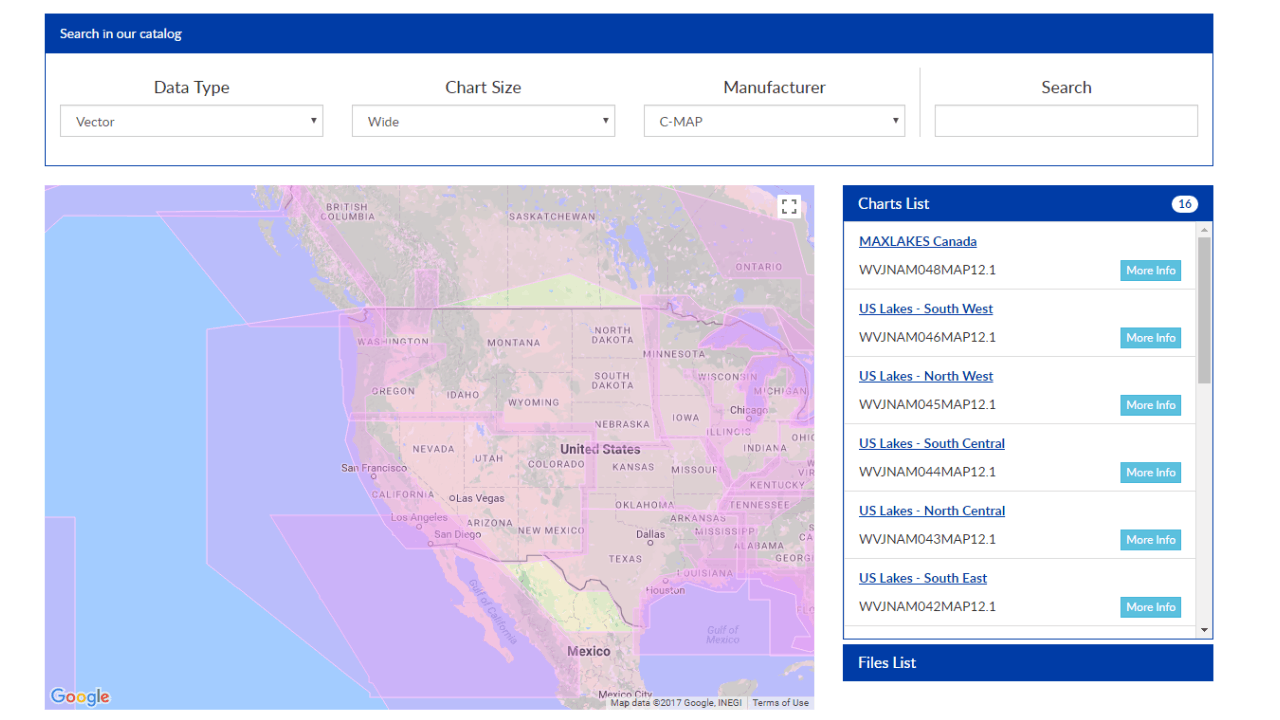
Task: Click the Google logo on map
Action: click(80, 696)
